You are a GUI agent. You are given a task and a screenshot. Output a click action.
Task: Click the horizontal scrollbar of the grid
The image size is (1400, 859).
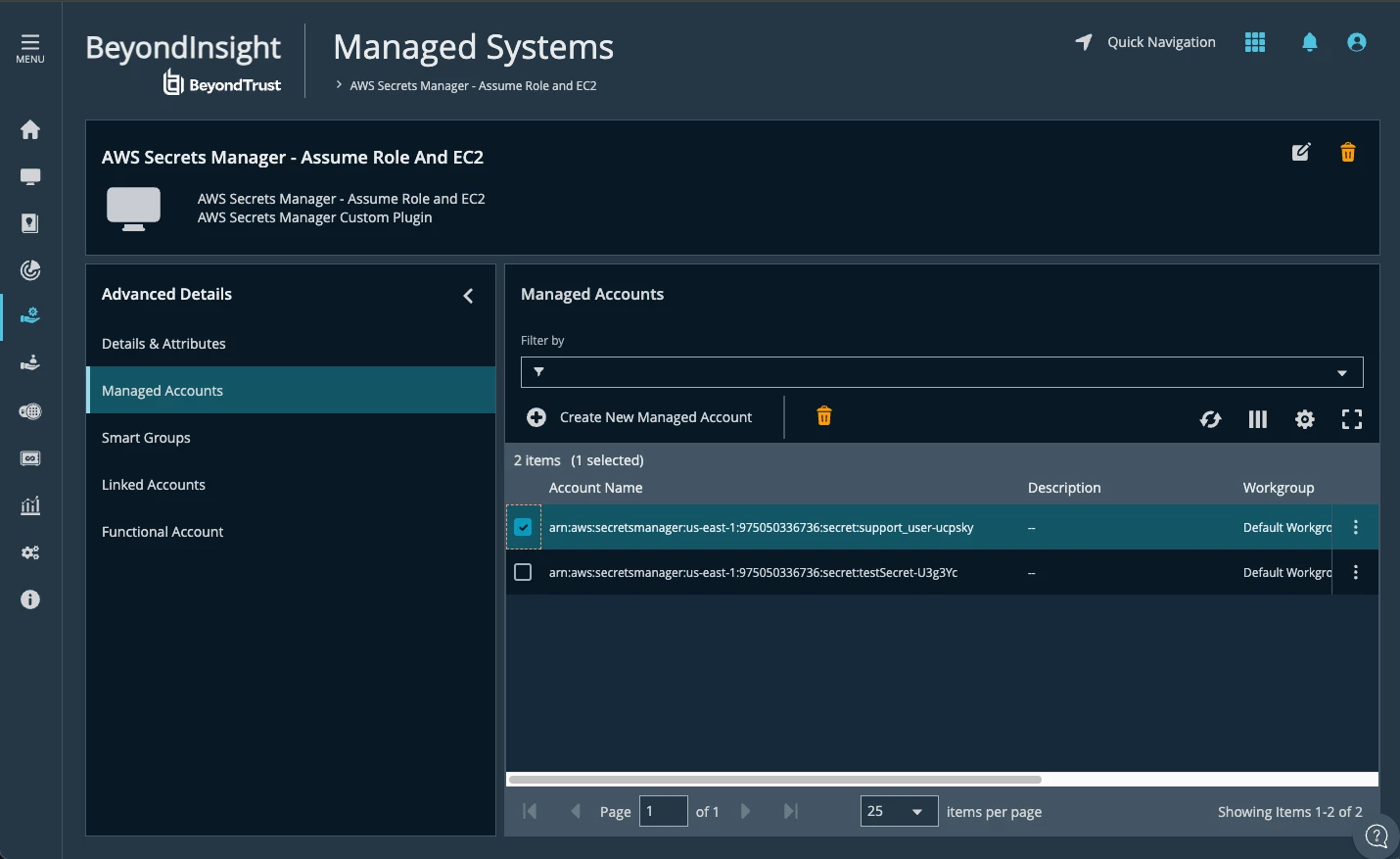[775, 780]
